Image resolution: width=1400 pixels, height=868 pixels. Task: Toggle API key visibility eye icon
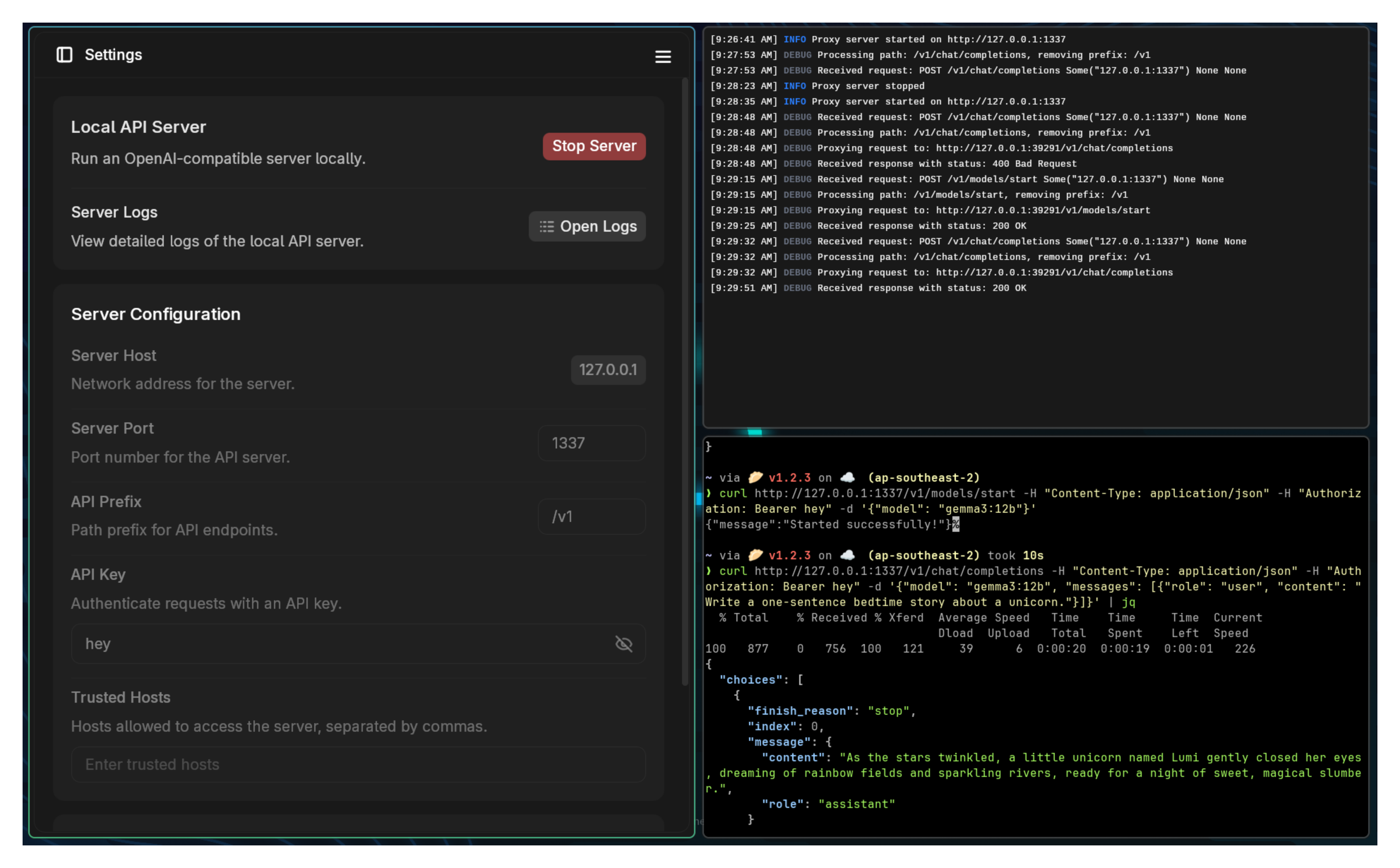(x=624, y=643)
